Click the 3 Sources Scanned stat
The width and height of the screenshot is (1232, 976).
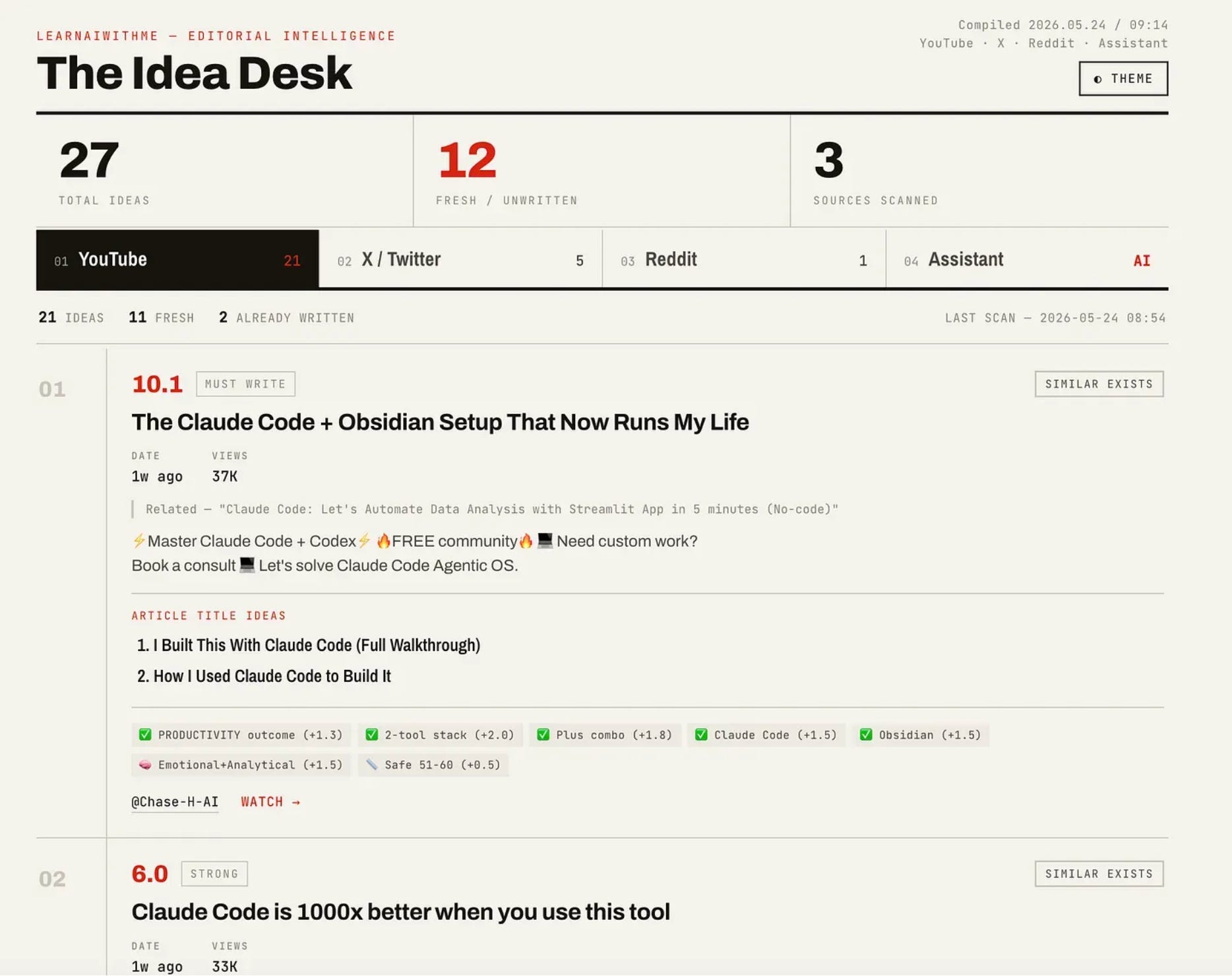(x=979, y=171)
